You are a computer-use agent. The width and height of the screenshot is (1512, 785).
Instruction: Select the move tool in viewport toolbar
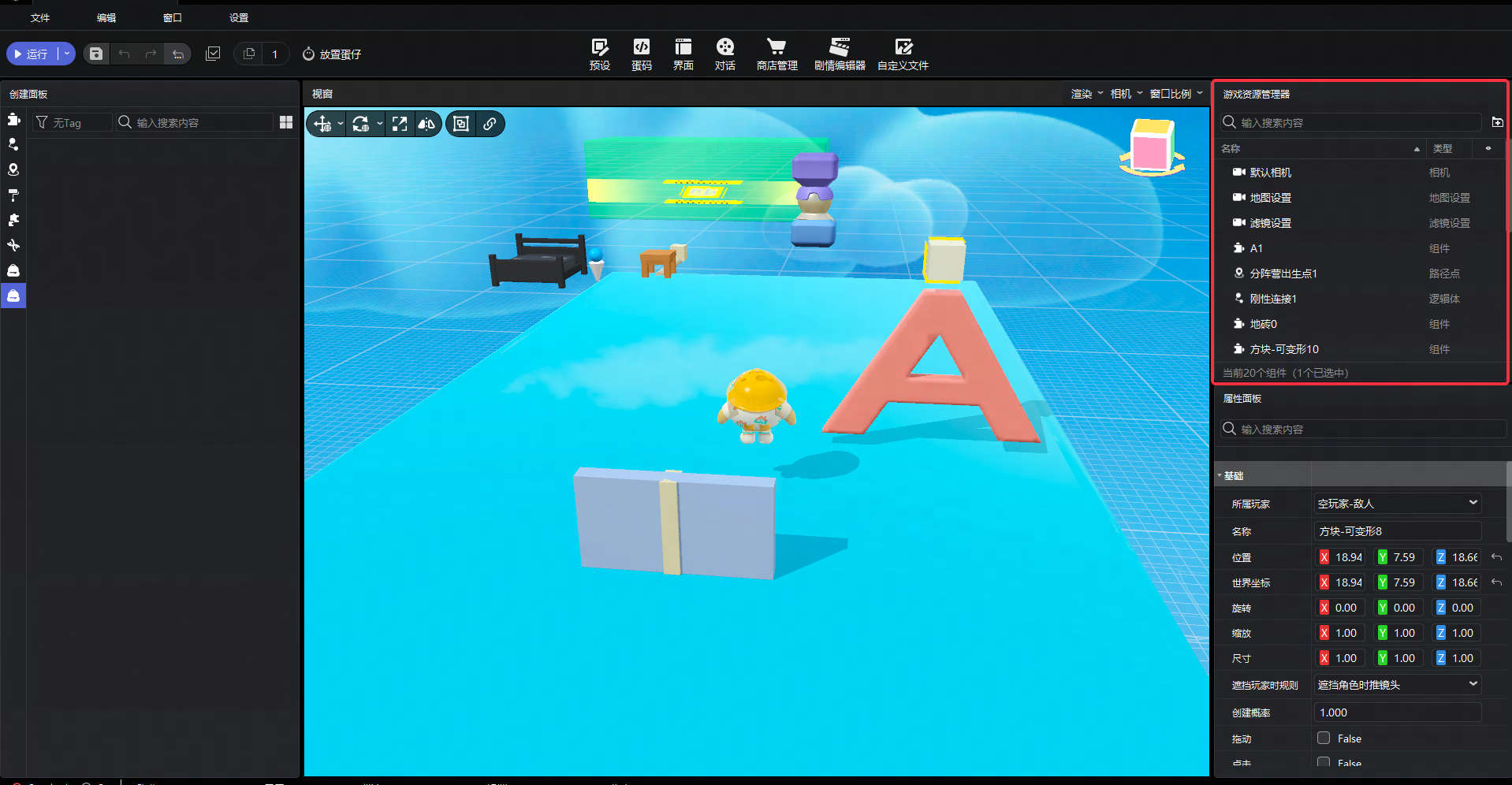click(x=322, y=124)
